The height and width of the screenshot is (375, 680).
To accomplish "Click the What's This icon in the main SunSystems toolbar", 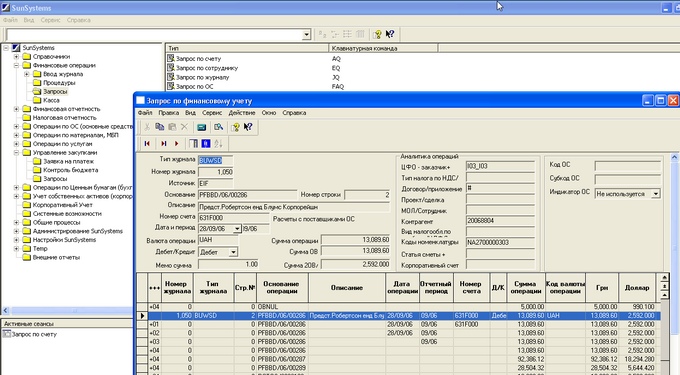I will tap(390, 34).
